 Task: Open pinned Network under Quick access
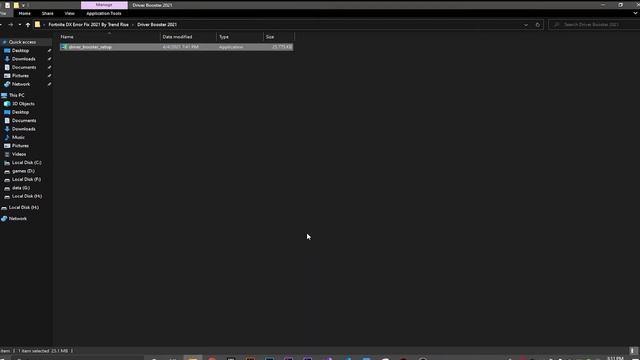(x=21, y=84)
